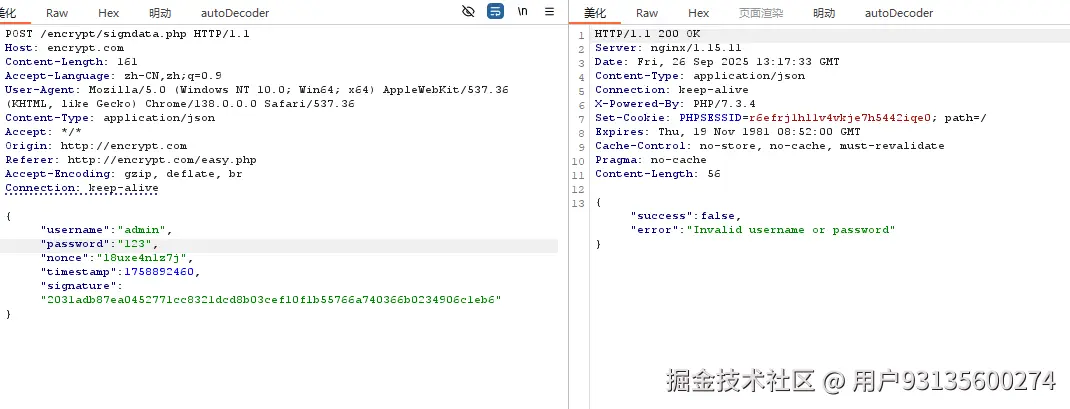The image size is (1070, 409).
Task: Switch to Hex tab in response pane
Action: click(x=698, y=13)
